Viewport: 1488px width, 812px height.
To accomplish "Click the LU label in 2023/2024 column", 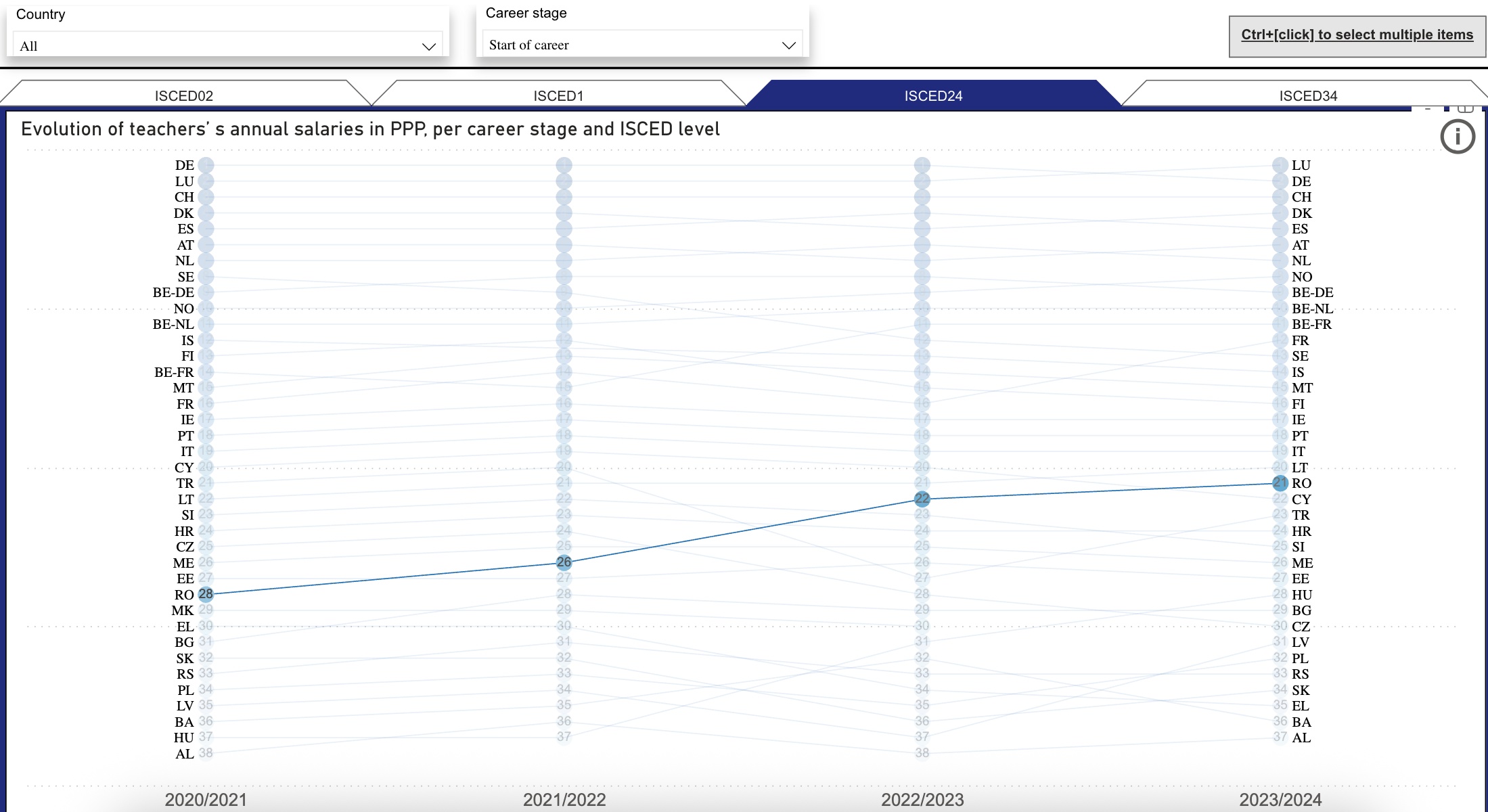I will tap(1301, 165).
